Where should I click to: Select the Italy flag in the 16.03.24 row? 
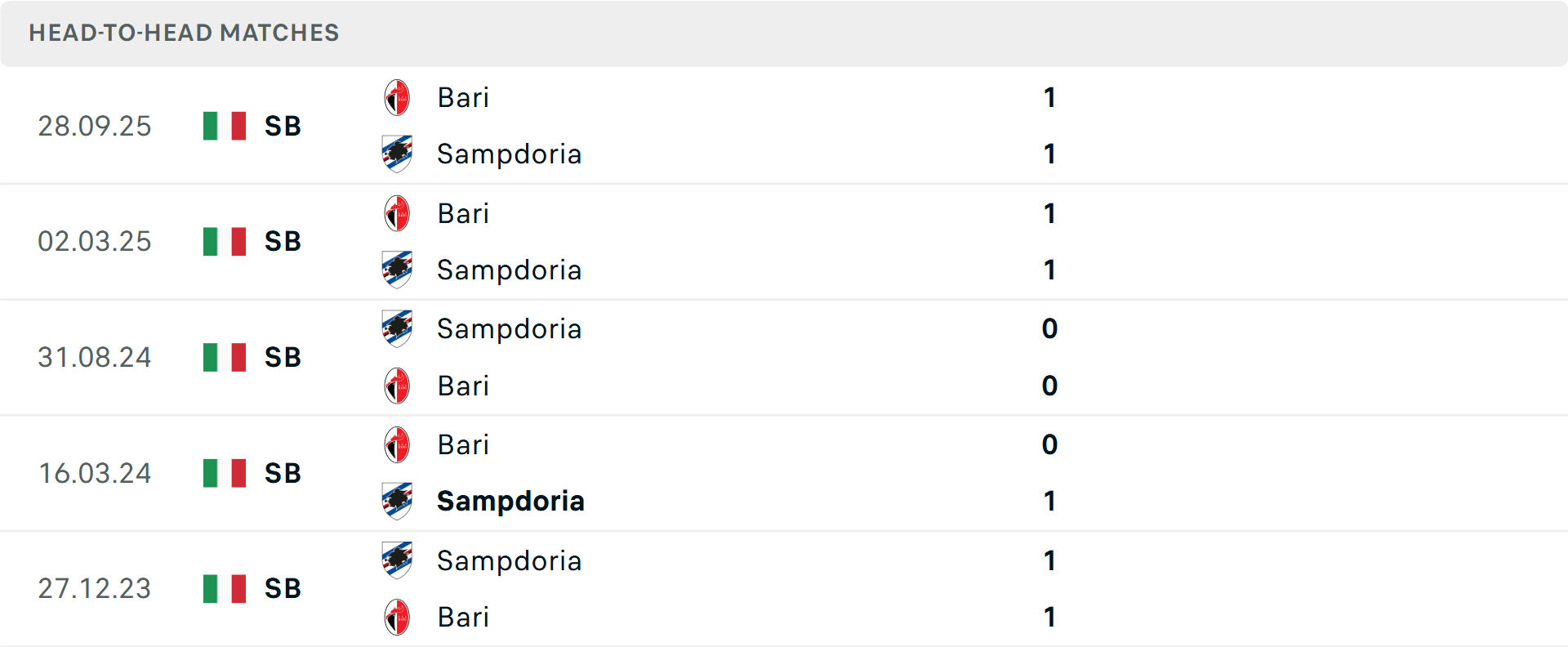[x=224, y=472]
